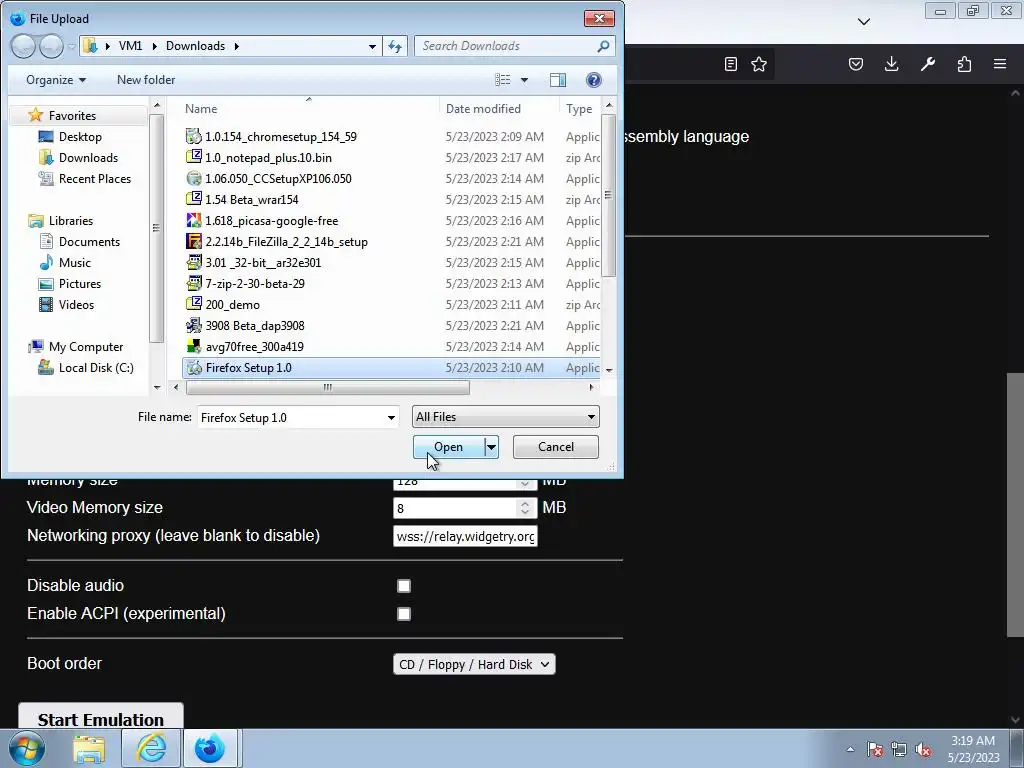Click the file list vertical scrollbar thumb

coord(609,195)
